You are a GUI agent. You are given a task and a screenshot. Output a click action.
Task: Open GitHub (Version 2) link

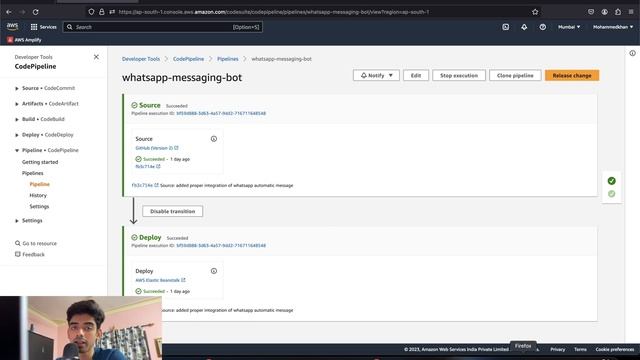(157, 148)
